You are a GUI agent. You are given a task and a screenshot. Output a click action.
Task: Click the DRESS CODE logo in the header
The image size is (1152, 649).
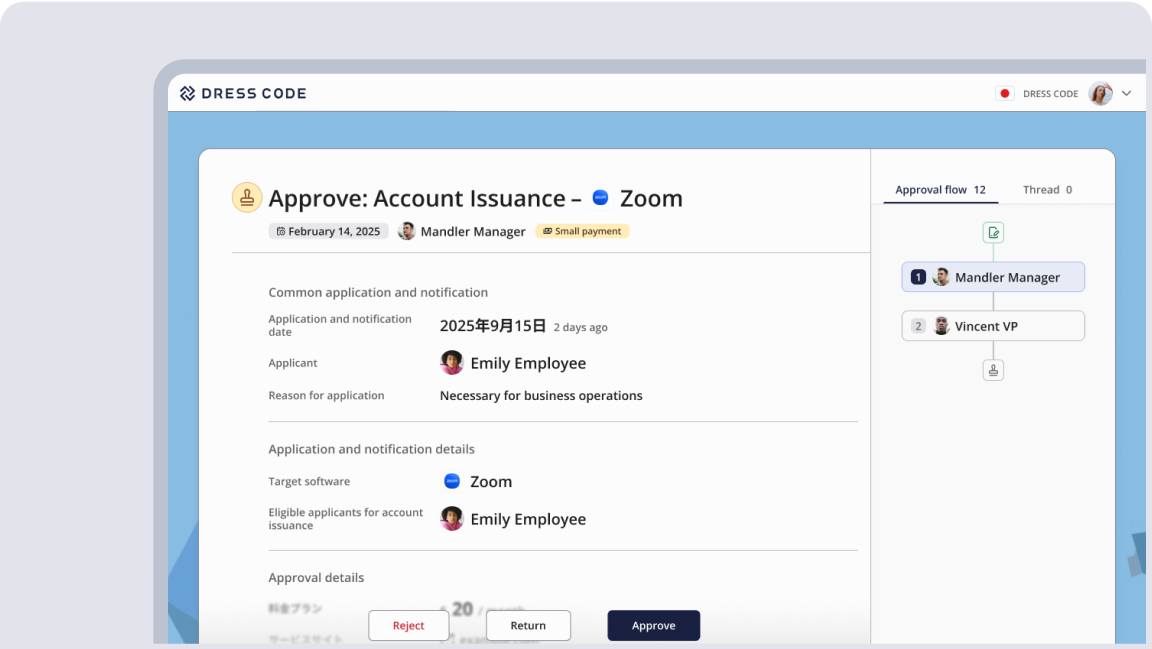tap(242, 92)
